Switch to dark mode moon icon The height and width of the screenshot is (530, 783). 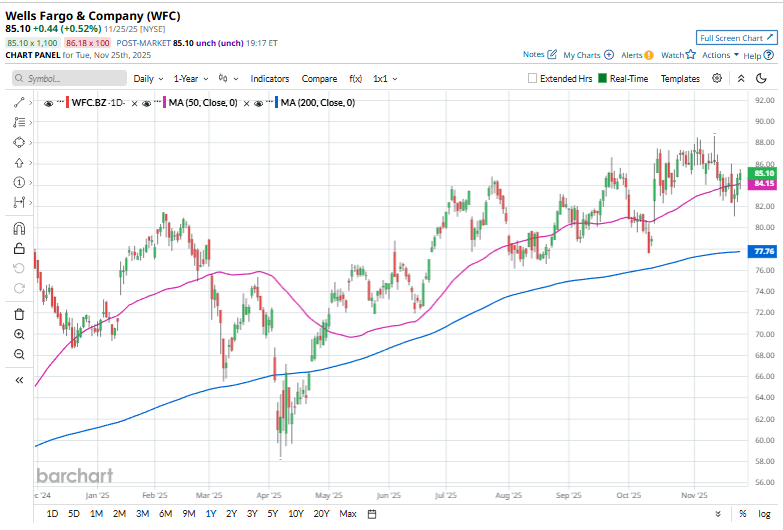click(761, 78)
